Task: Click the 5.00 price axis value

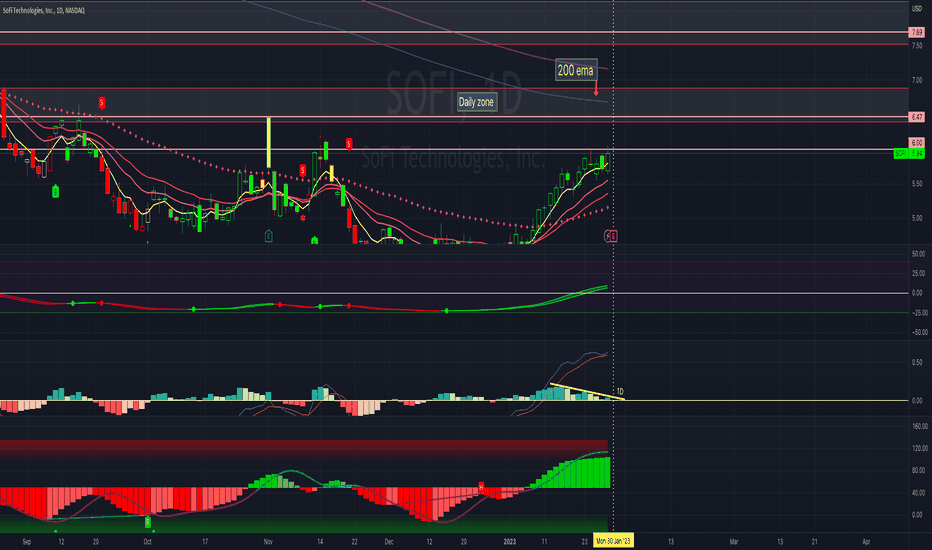Action: point(917,218)
